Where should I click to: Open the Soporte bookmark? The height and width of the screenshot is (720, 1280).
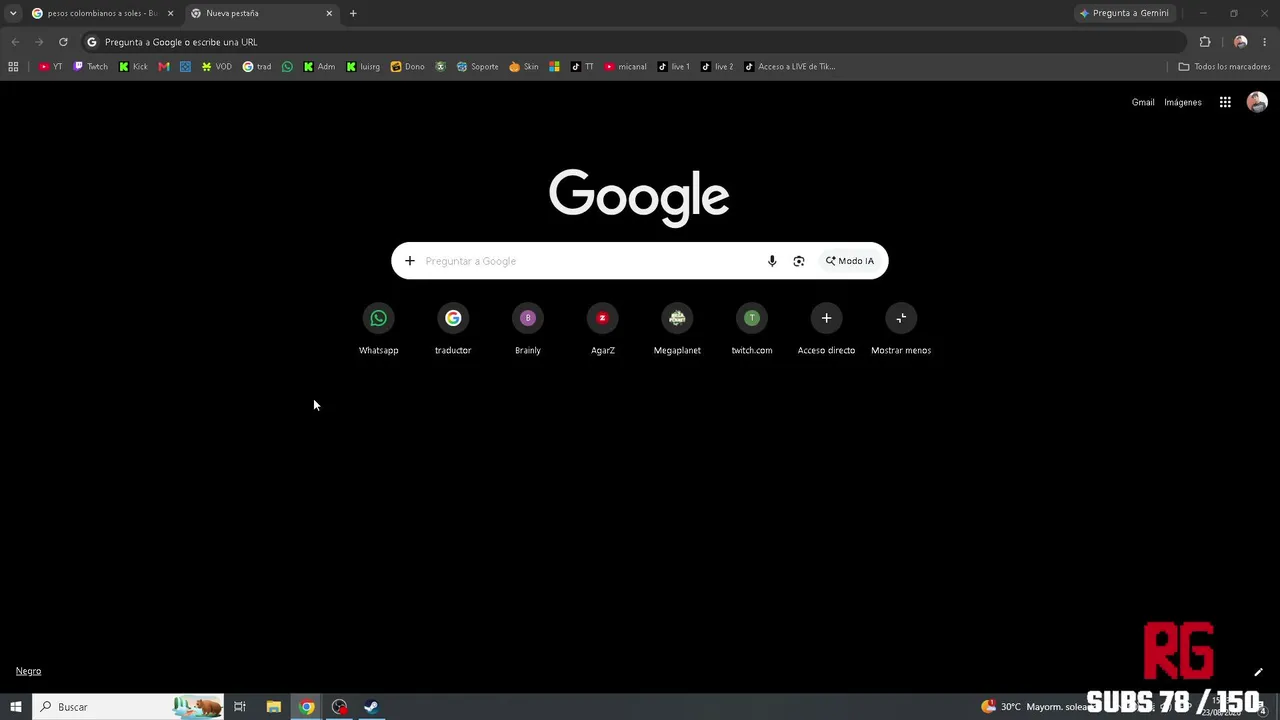pos(478,67)
